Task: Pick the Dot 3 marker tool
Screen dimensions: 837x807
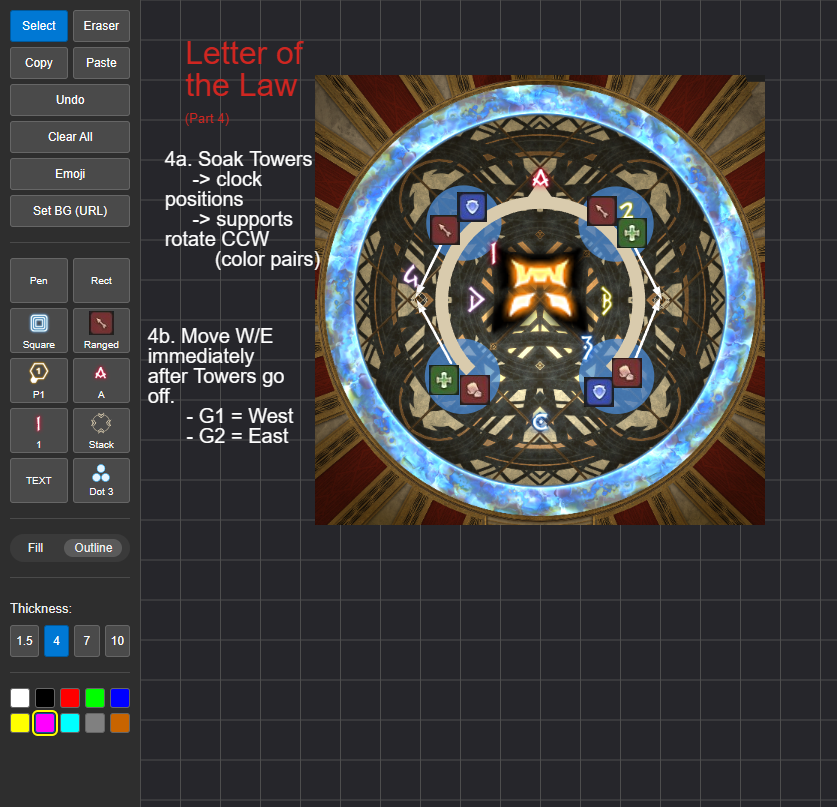Action: pos(101,480)
